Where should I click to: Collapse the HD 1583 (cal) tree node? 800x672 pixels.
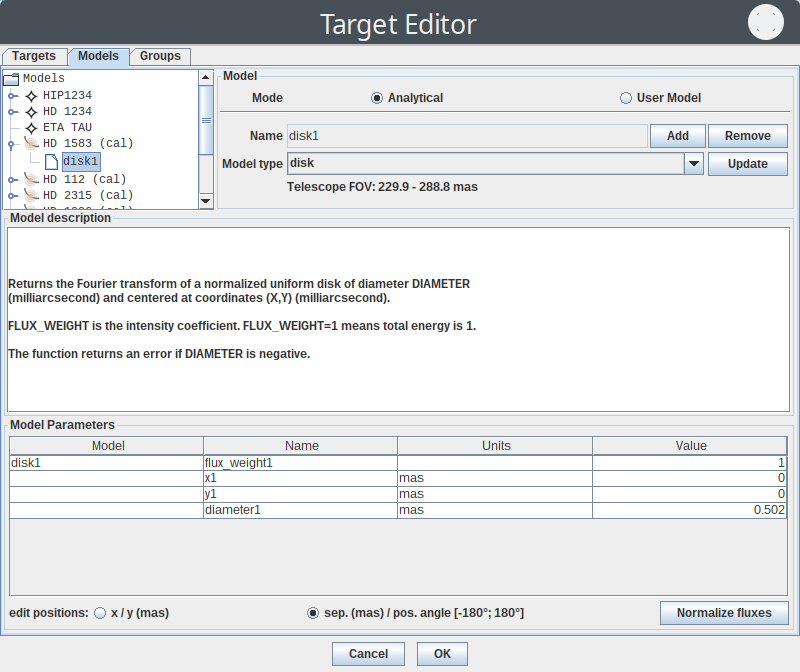[13, 144]
